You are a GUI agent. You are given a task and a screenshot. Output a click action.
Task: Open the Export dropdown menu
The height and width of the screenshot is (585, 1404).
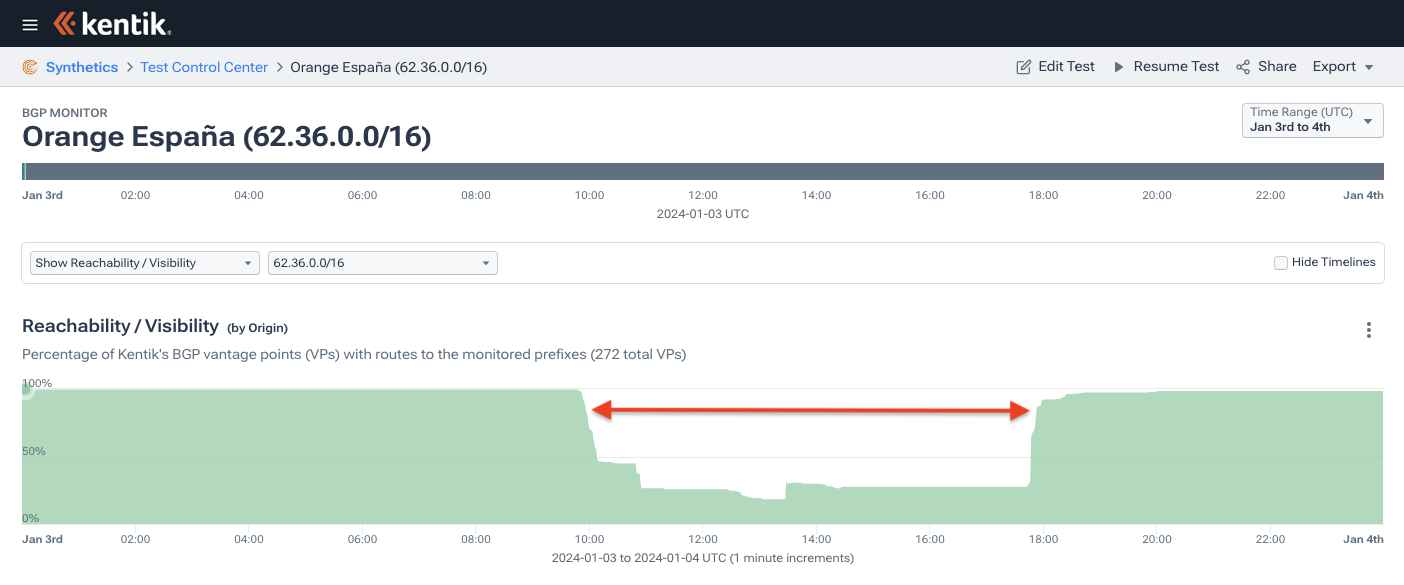(1343, 67)
